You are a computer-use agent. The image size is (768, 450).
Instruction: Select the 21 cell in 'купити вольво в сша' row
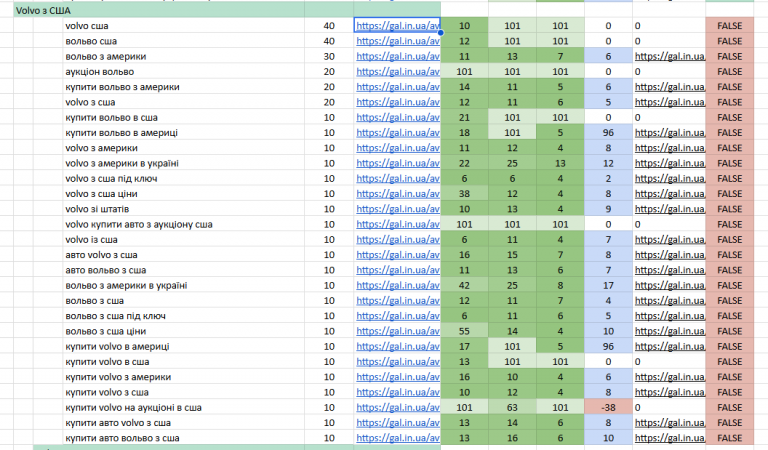(x=464, y=118)
